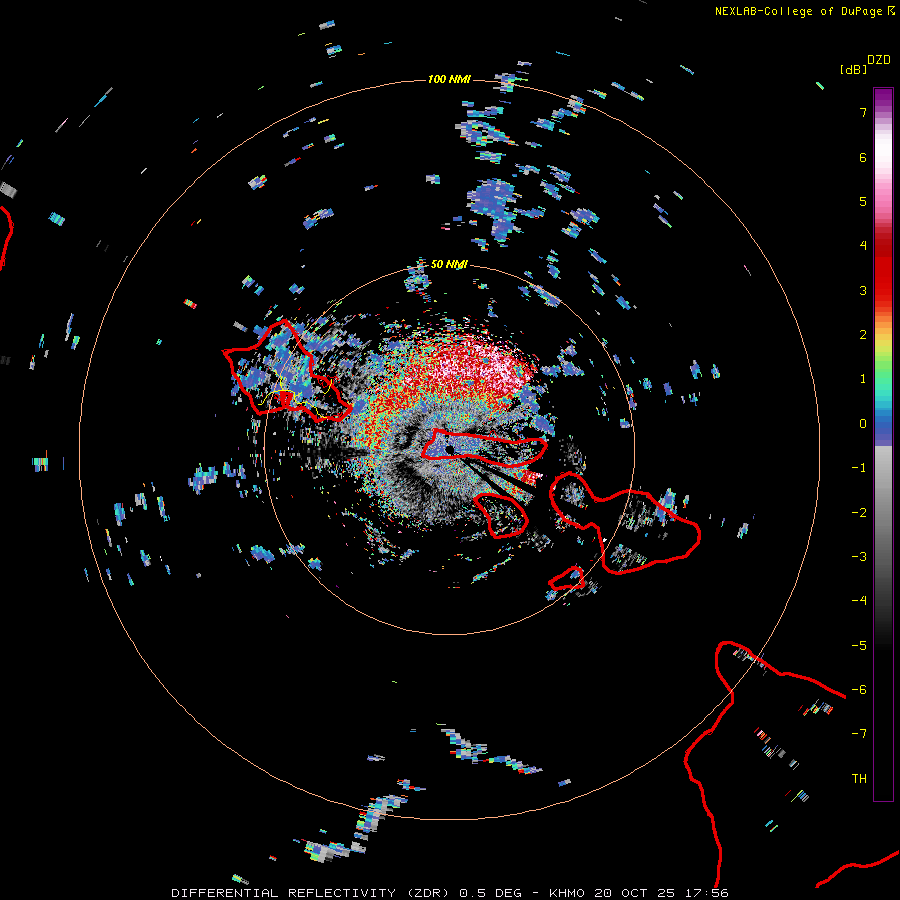900x900 pixels.
Task: Click the [dB] unit label
Action: coord(853,69)
